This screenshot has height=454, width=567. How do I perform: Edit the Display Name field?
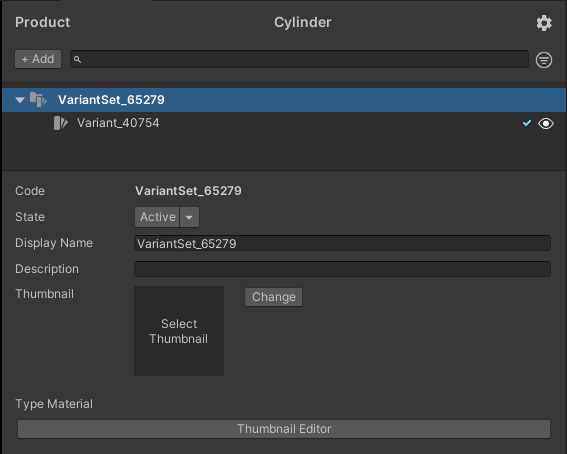click(x=342, y=243)
